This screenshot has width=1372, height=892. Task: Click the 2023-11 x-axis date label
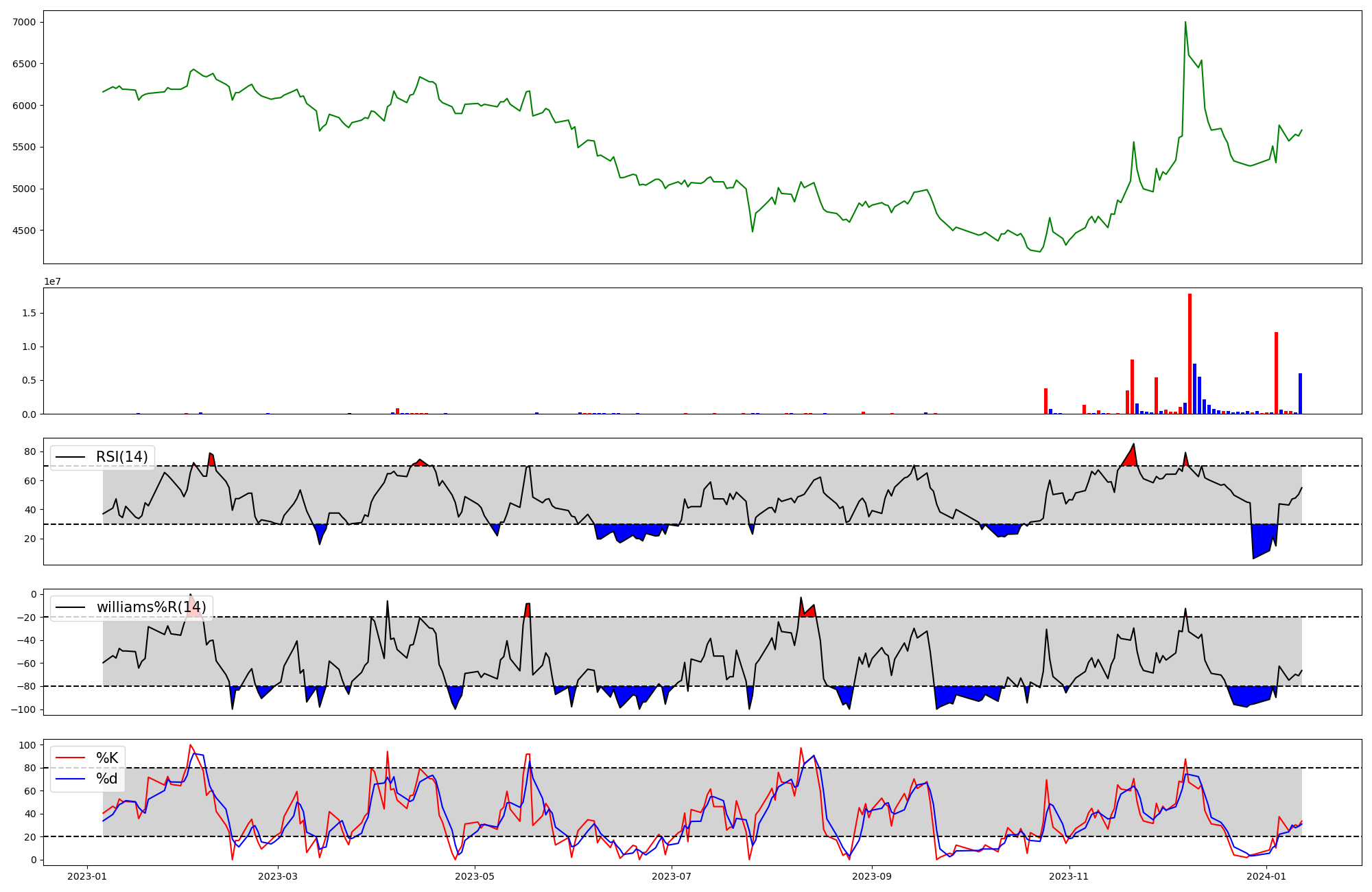click(1069, 876)
